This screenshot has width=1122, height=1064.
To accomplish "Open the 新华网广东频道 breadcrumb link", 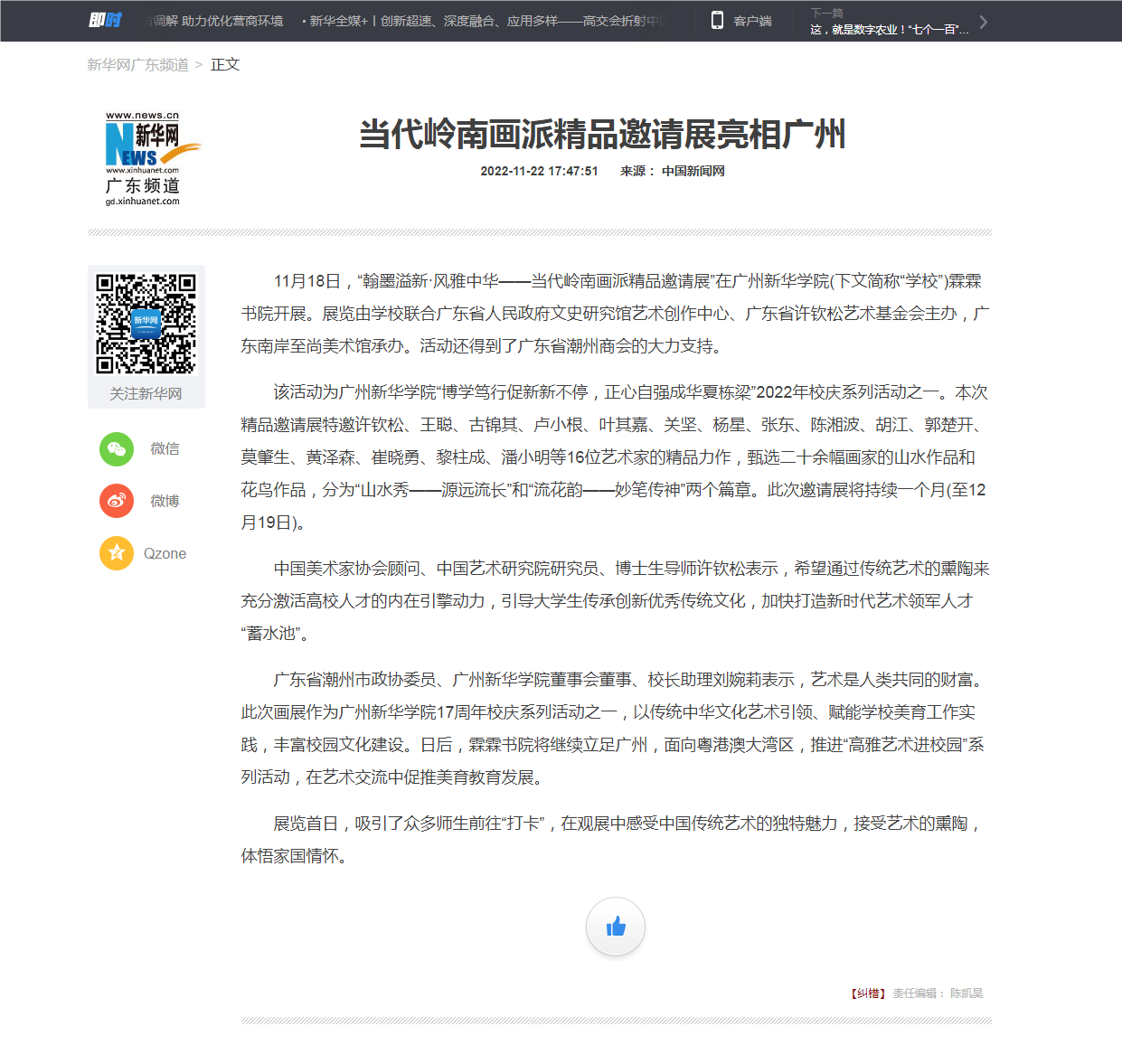I will coord(137,65).
